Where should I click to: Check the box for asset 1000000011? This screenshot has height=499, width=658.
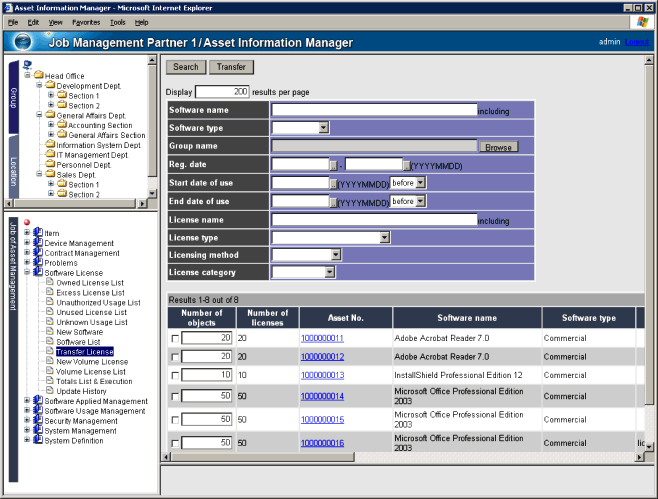click(x=176, y=339)
